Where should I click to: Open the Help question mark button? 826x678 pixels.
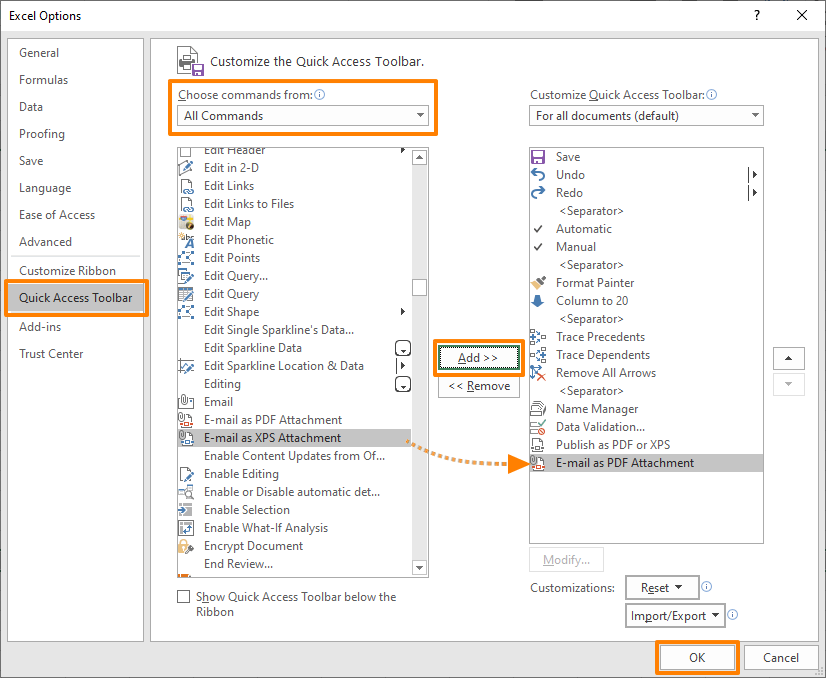tap(757, 15)
